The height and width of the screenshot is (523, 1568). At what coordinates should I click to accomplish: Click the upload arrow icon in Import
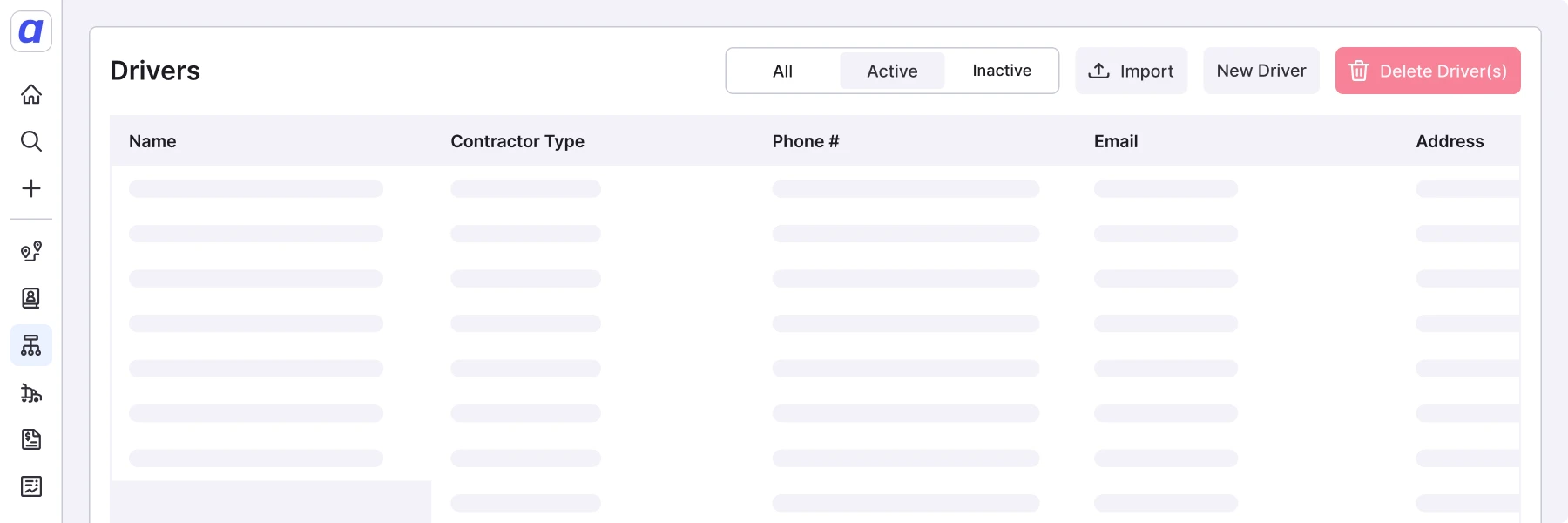tap(1099, 71)
